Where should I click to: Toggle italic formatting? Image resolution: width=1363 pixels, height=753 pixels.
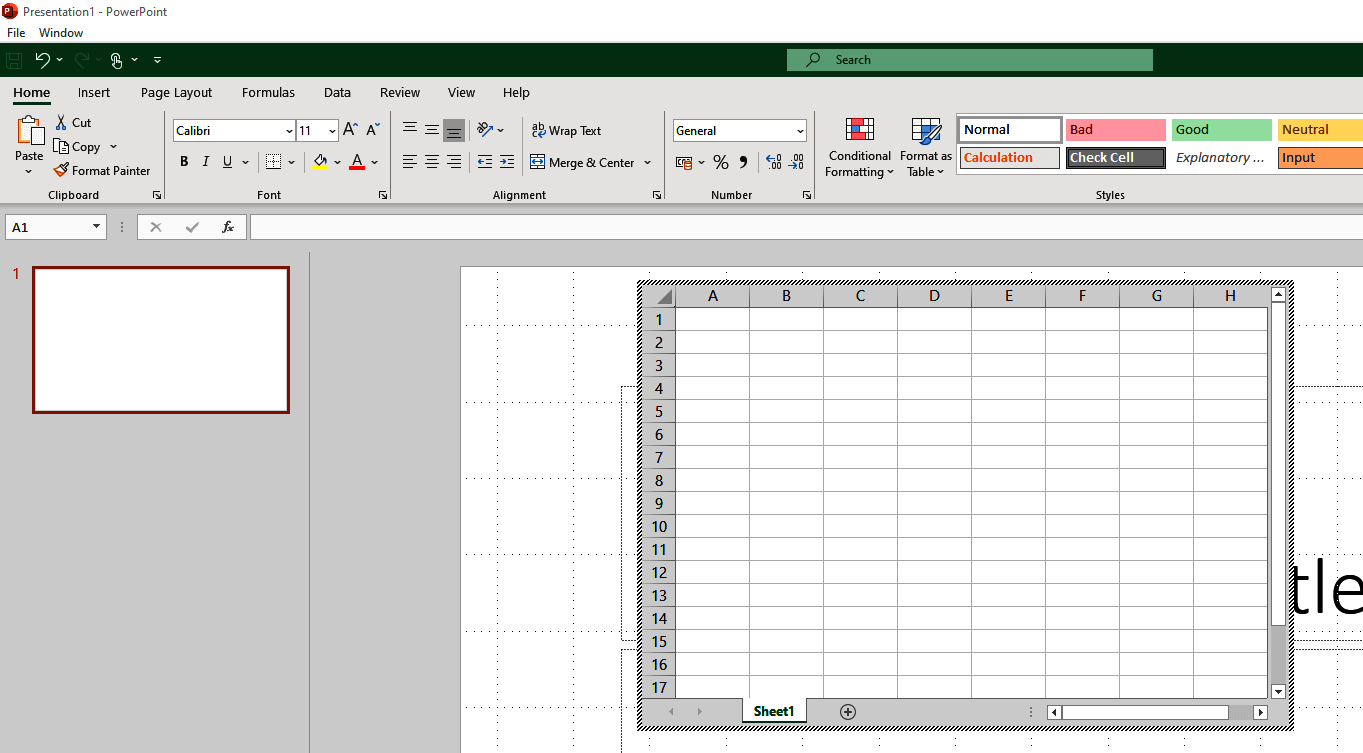click(205, 161)
